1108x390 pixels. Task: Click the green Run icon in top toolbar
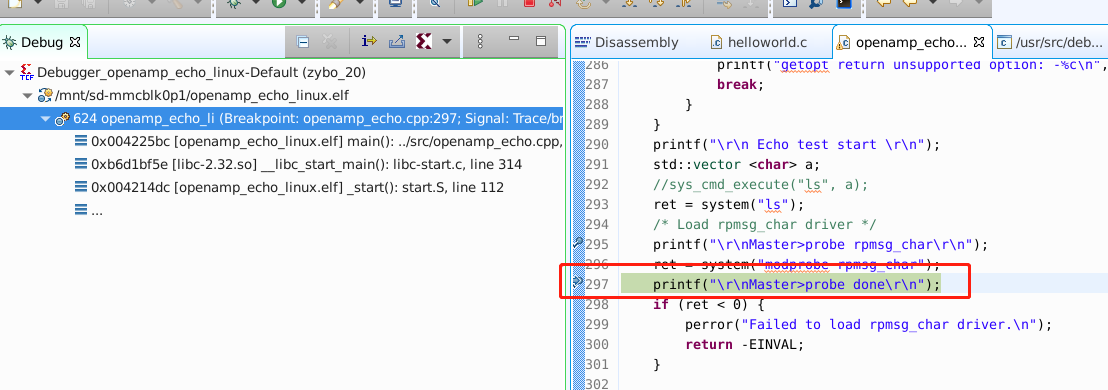(278, 3)
